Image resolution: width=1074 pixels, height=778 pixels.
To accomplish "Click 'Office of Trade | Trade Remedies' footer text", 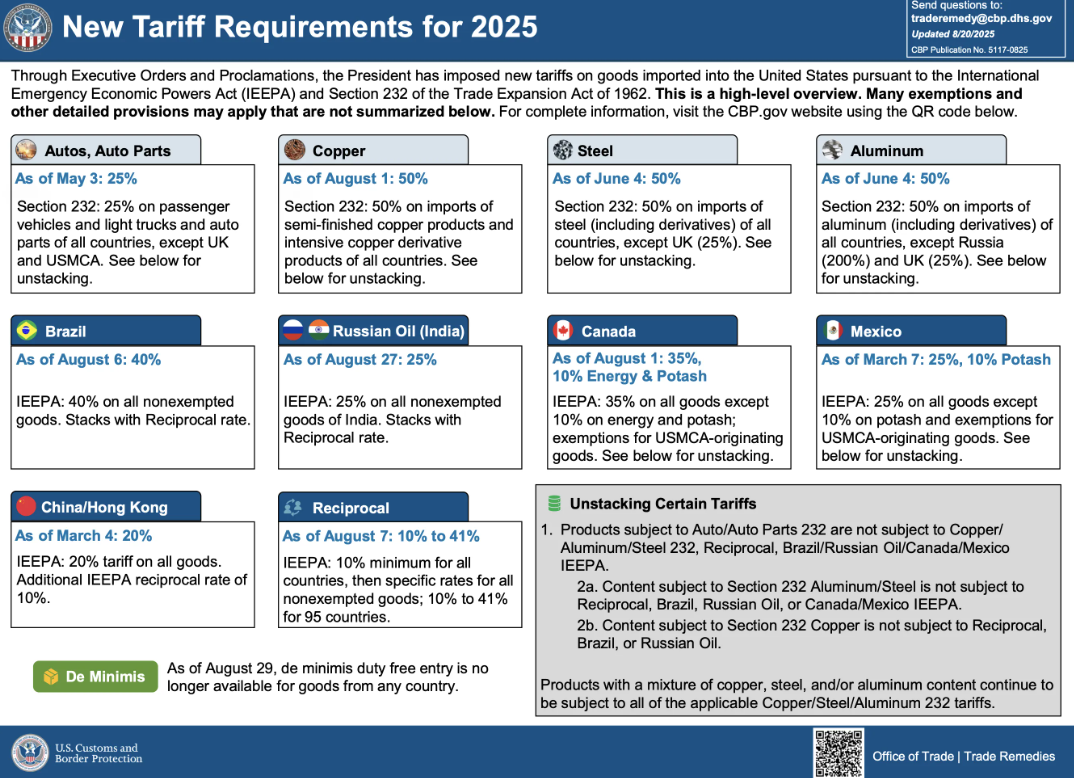I will pyautogui.click(x=963, y=756).
